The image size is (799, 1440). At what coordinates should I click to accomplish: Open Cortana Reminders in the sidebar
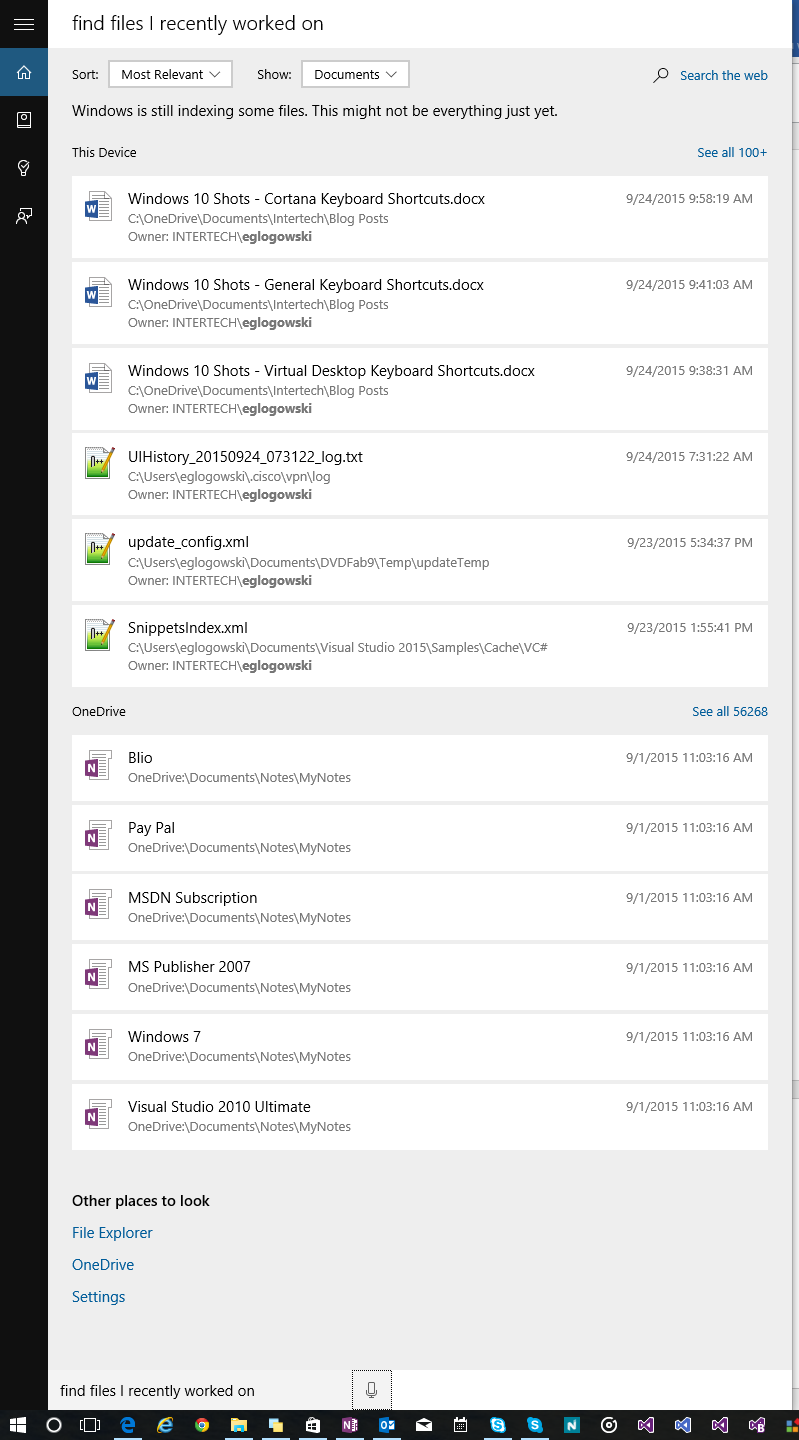tap(24, 167)
